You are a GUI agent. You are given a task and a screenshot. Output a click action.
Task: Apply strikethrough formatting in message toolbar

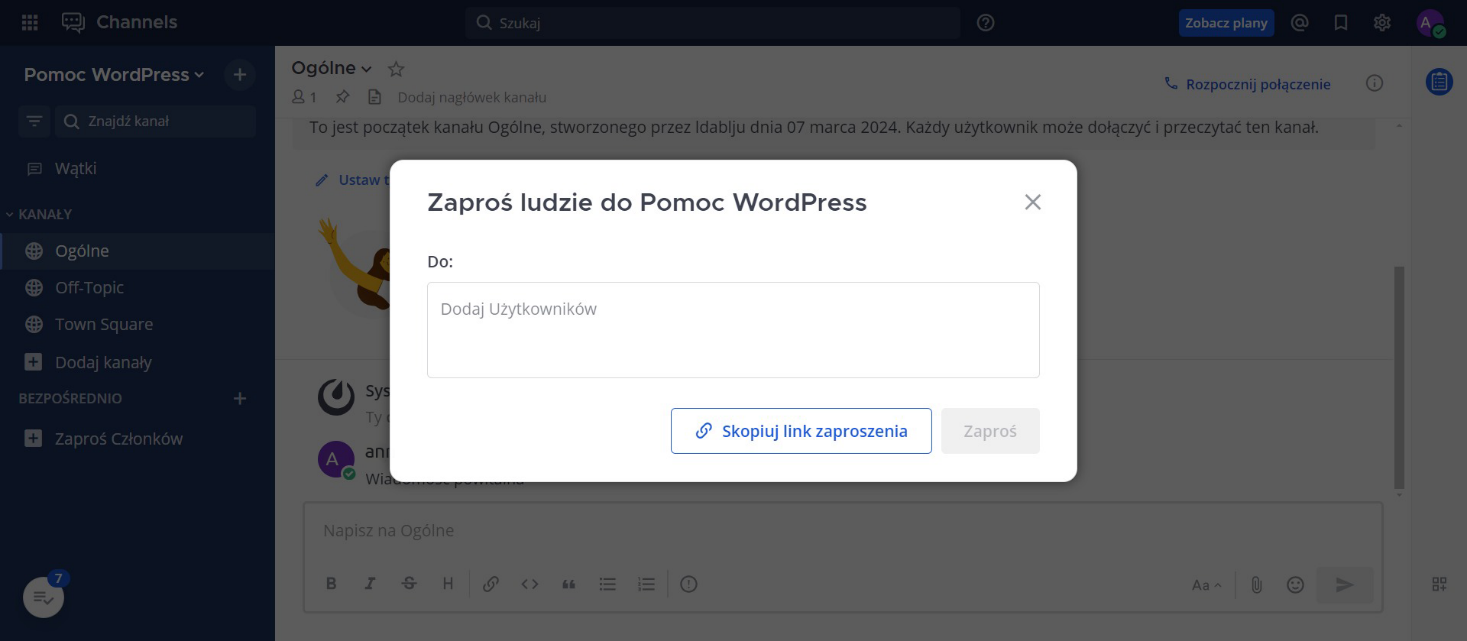(x=409, y=584)
